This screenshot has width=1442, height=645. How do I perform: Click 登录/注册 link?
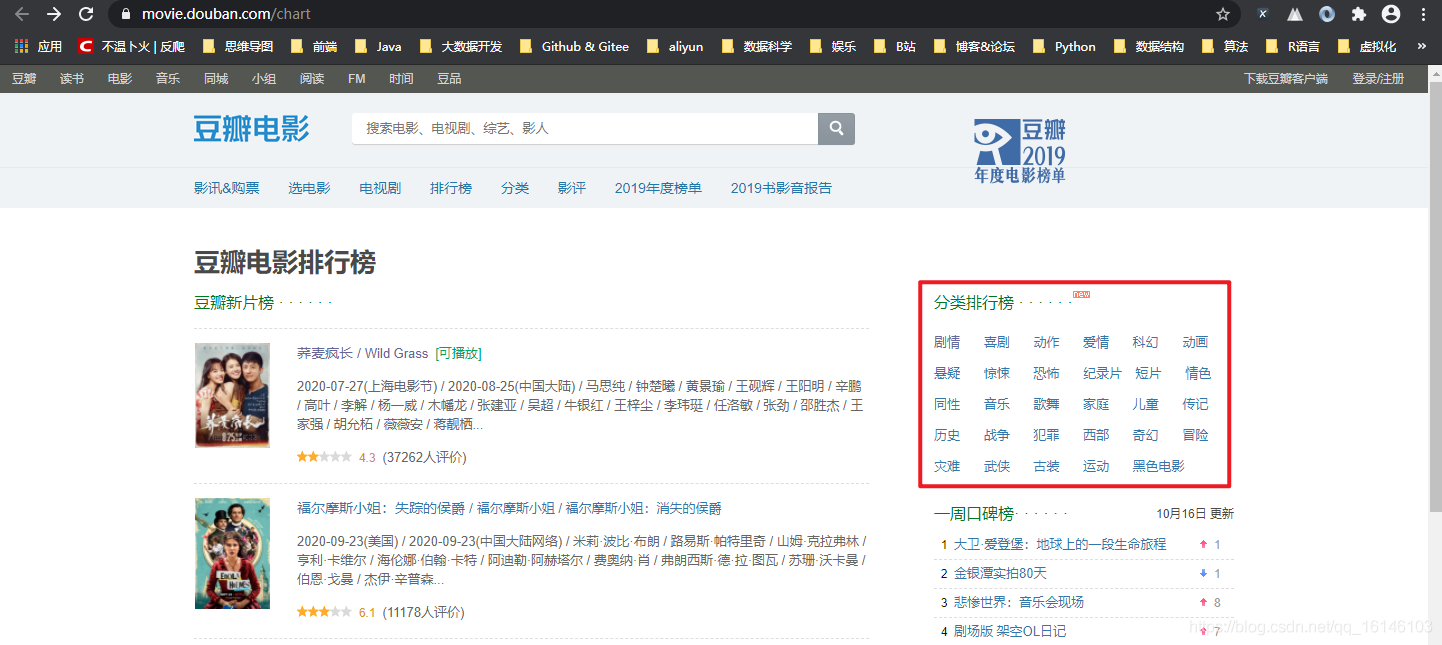[1378, 78]
